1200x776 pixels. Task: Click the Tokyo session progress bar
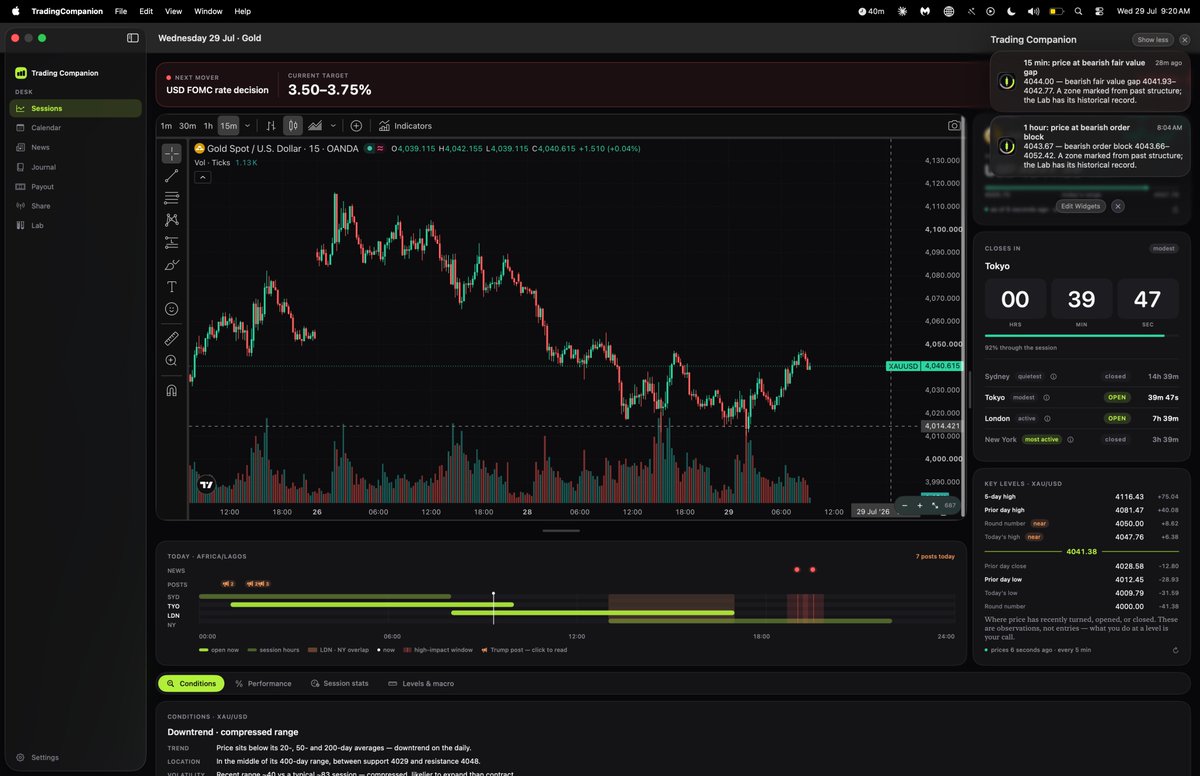tap(1082, 336)
